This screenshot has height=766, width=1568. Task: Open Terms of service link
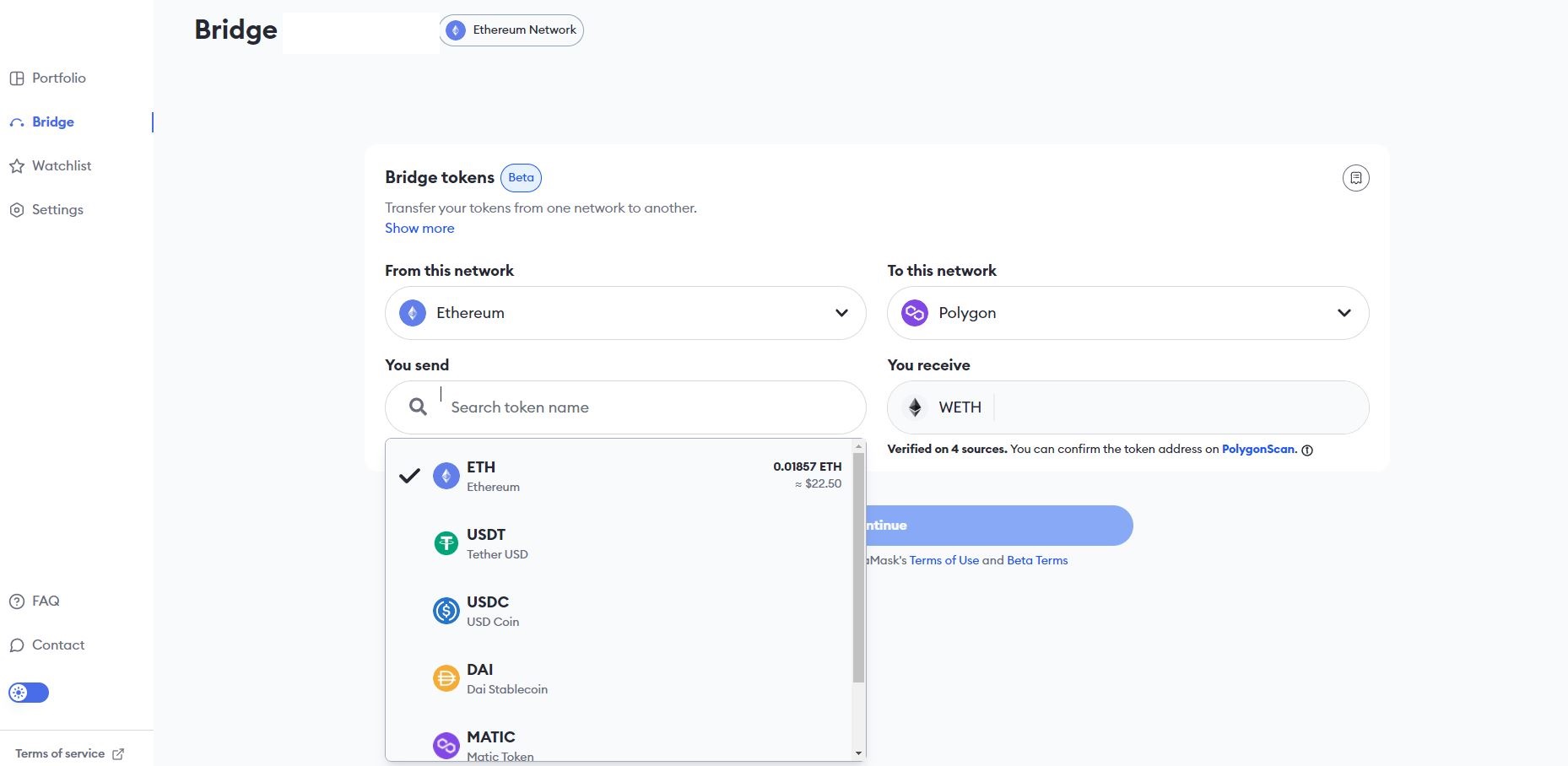click(x=60, y=753)
